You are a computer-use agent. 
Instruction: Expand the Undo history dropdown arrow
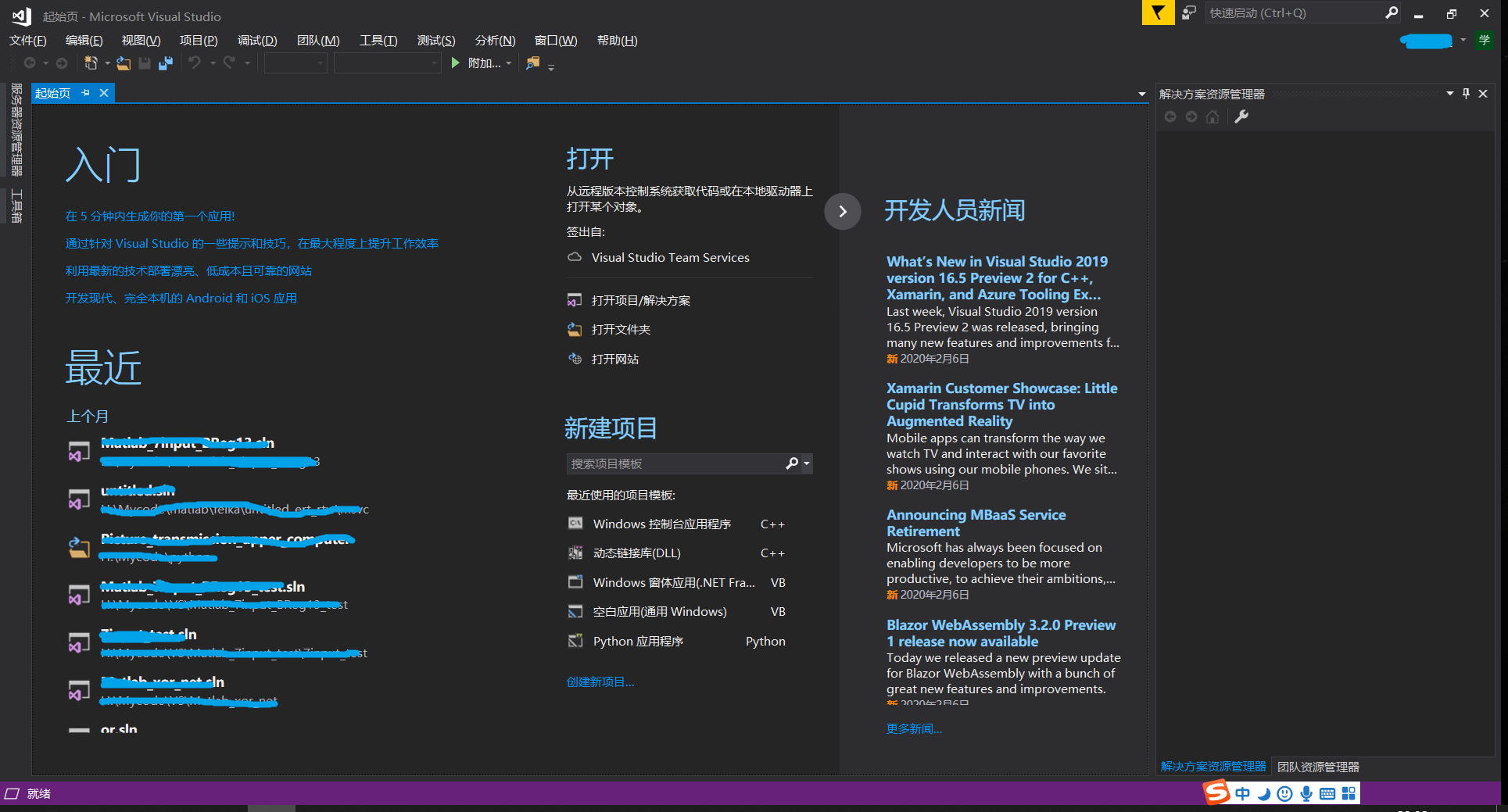click(x=213, y=63)
